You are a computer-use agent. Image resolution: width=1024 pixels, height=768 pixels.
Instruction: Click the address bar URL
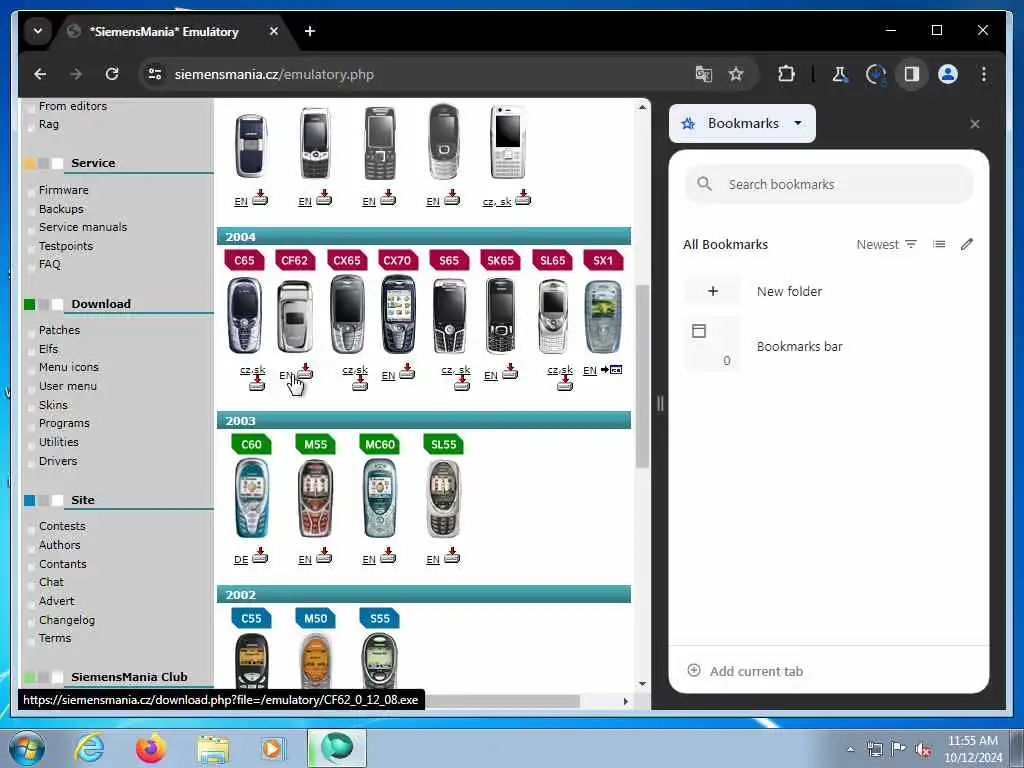point(274,74)
